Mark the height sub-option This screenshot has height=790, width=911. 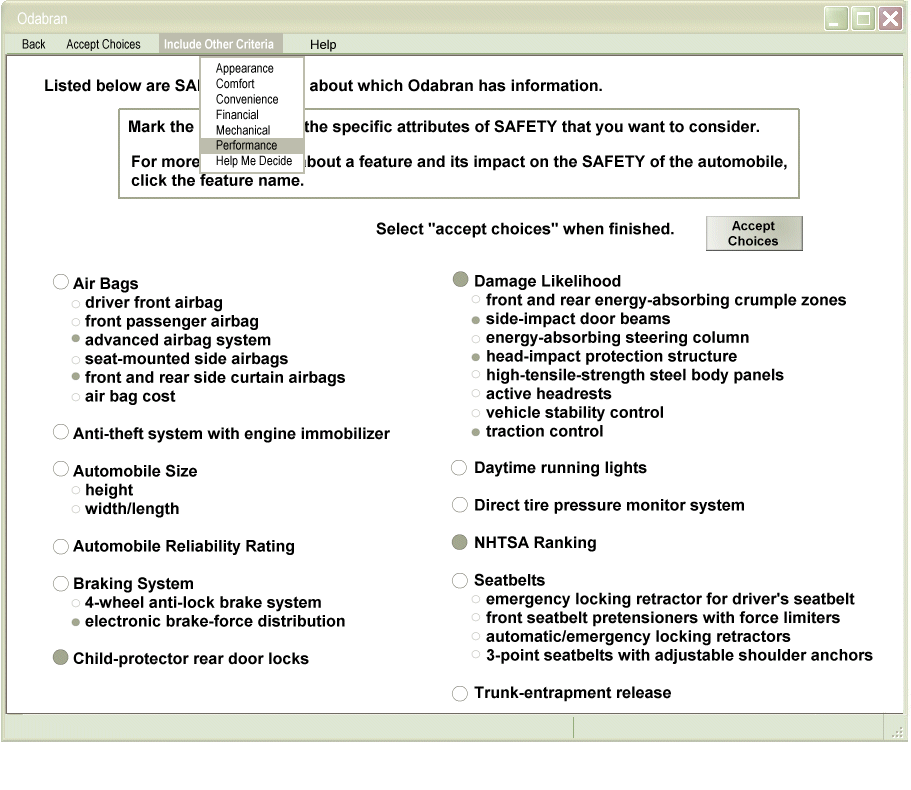[76, 491]
